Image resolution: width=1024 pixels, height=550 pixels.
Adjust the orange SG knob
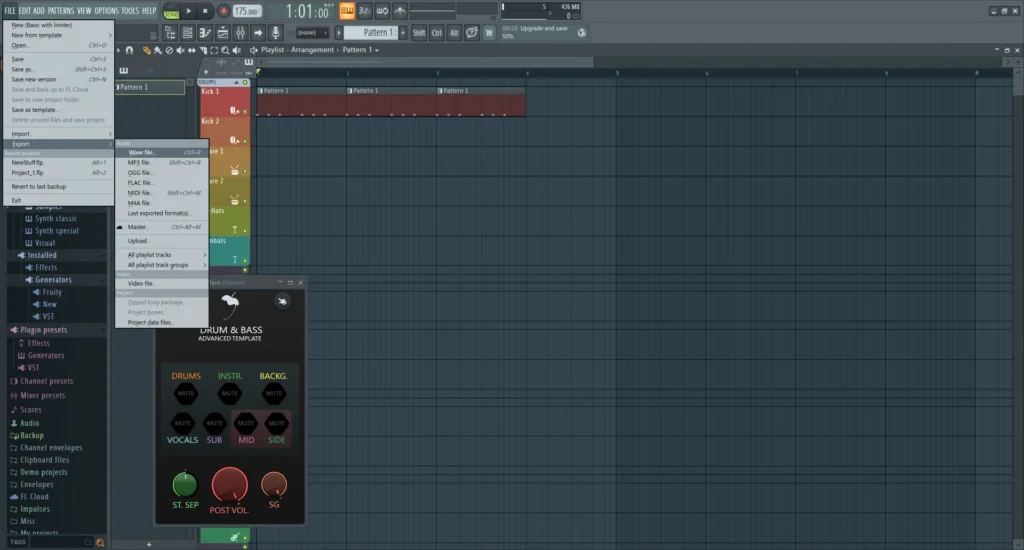(x=274, y=485)
